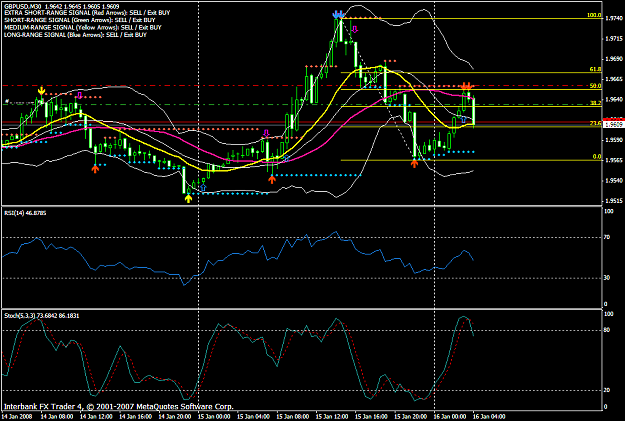Click the 1.9565 price axis label
This screenshot has height=421, width=625.
[614, 160]
